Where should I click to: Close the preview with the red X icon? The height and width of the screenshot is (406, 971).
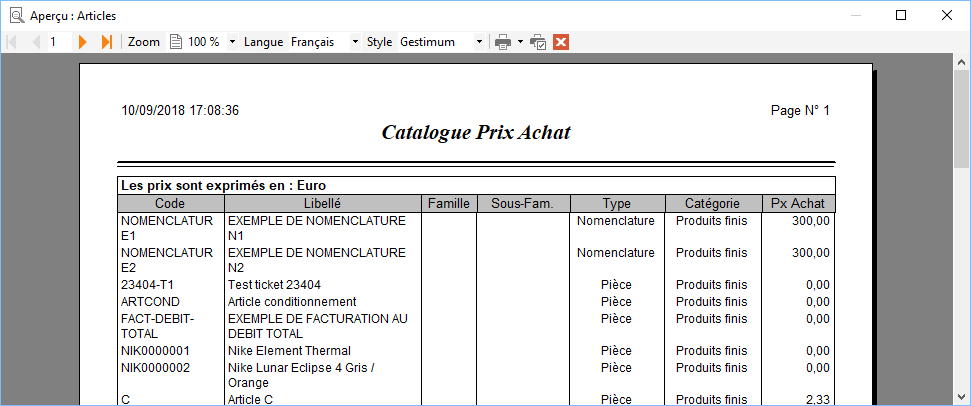click(561, 42)
